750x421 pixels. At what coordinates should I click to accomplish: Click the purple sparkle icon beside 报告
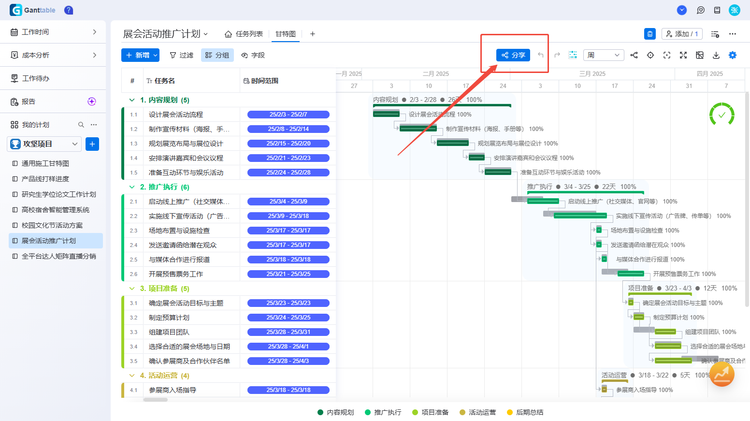(x=92, y=101)
